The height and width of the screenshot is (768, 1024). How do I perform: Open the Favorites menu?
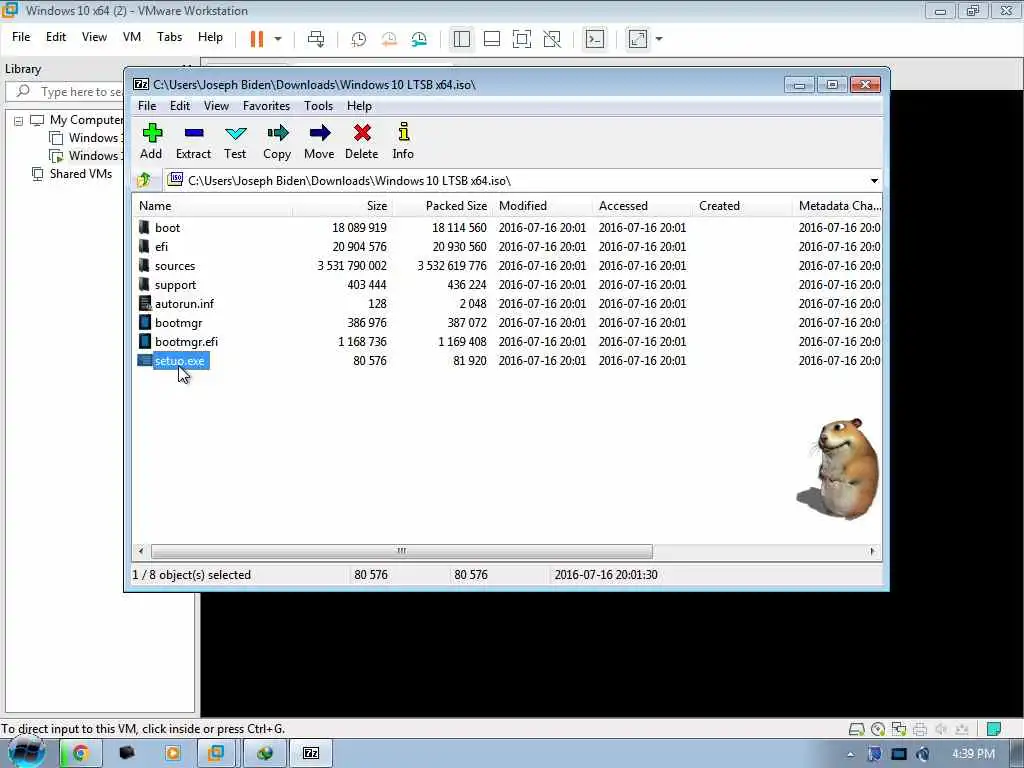tap(266, 106)
